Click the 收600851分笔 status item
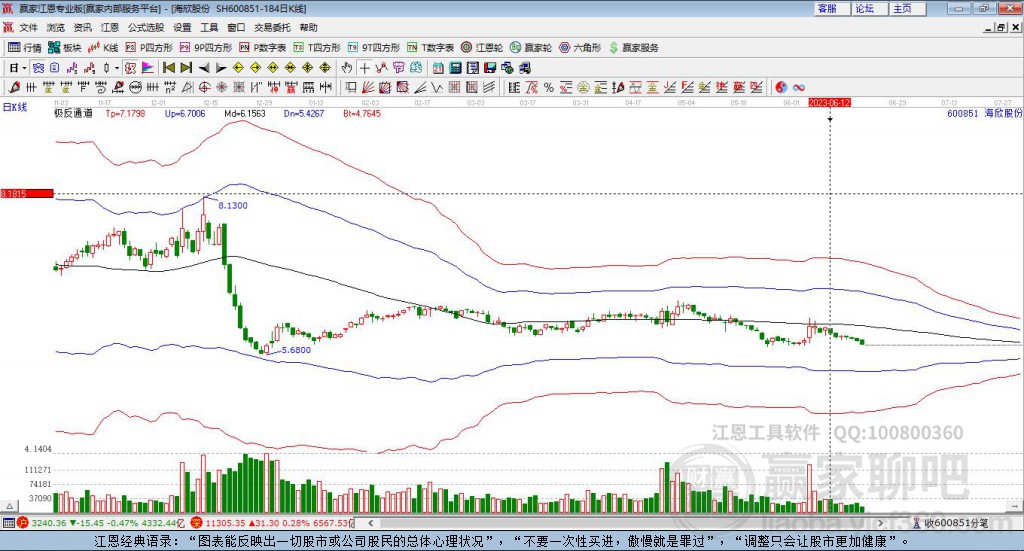Viewport: 1024px width, 551px height. [x=956, y=523]
